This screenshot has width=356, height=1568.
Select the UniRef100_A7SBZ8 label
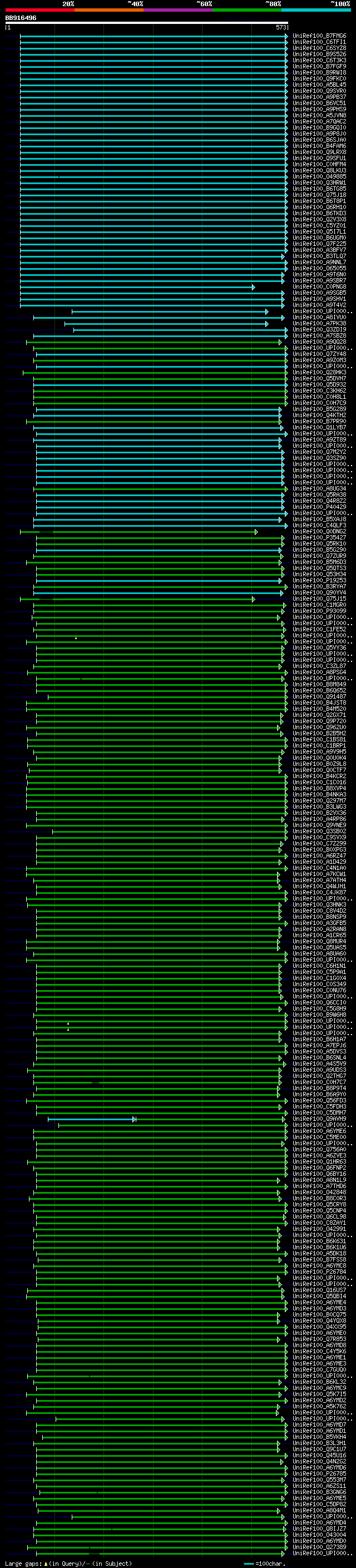click(319, 336)
